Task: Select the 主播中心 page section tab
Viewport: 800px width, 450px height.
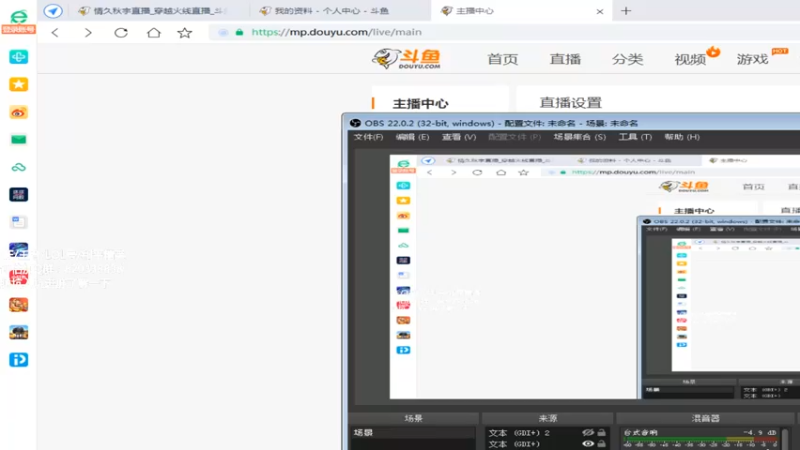Action: click(420, 104)
